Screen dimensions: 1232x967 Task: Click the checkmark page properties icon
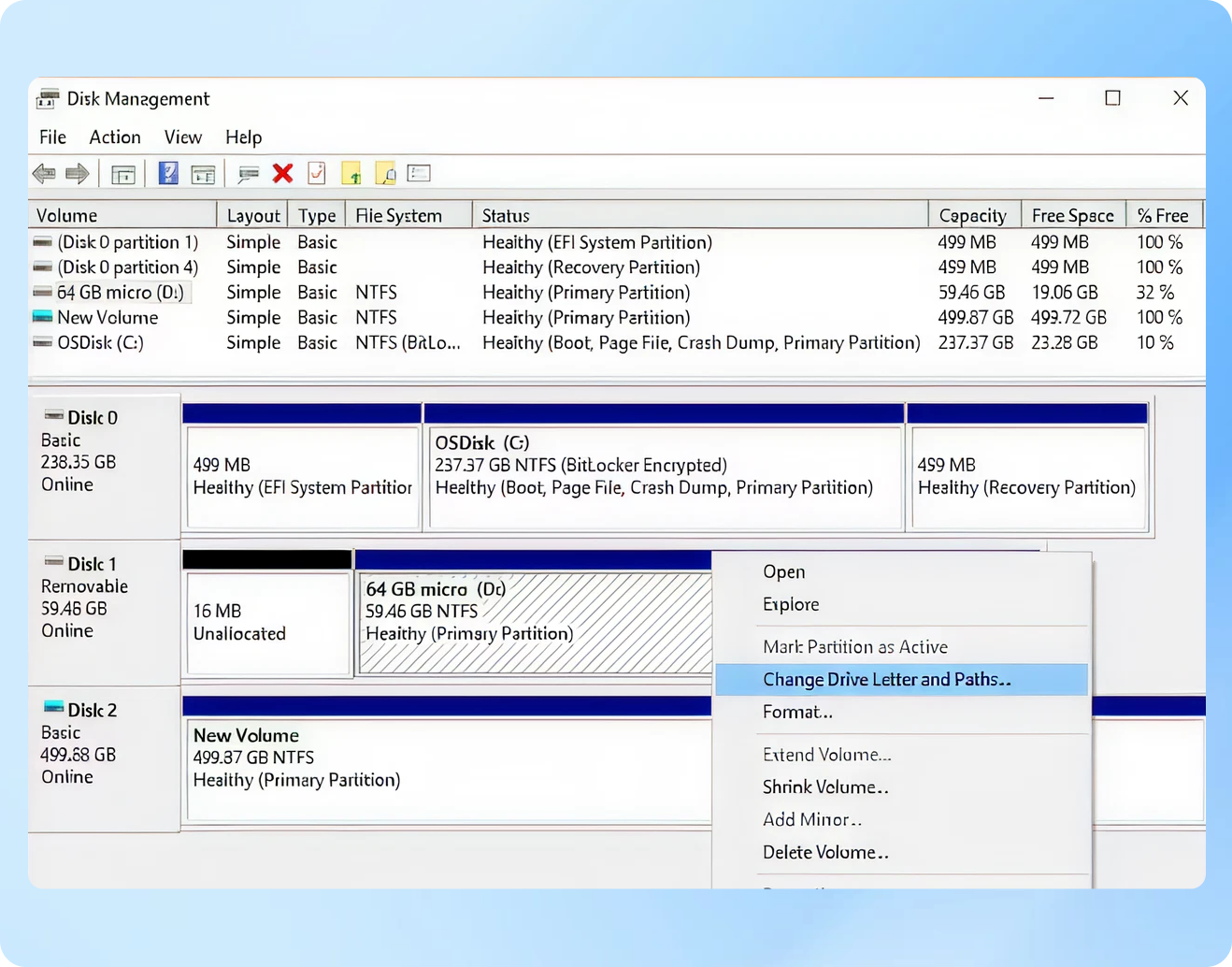(x=317, y=173)
